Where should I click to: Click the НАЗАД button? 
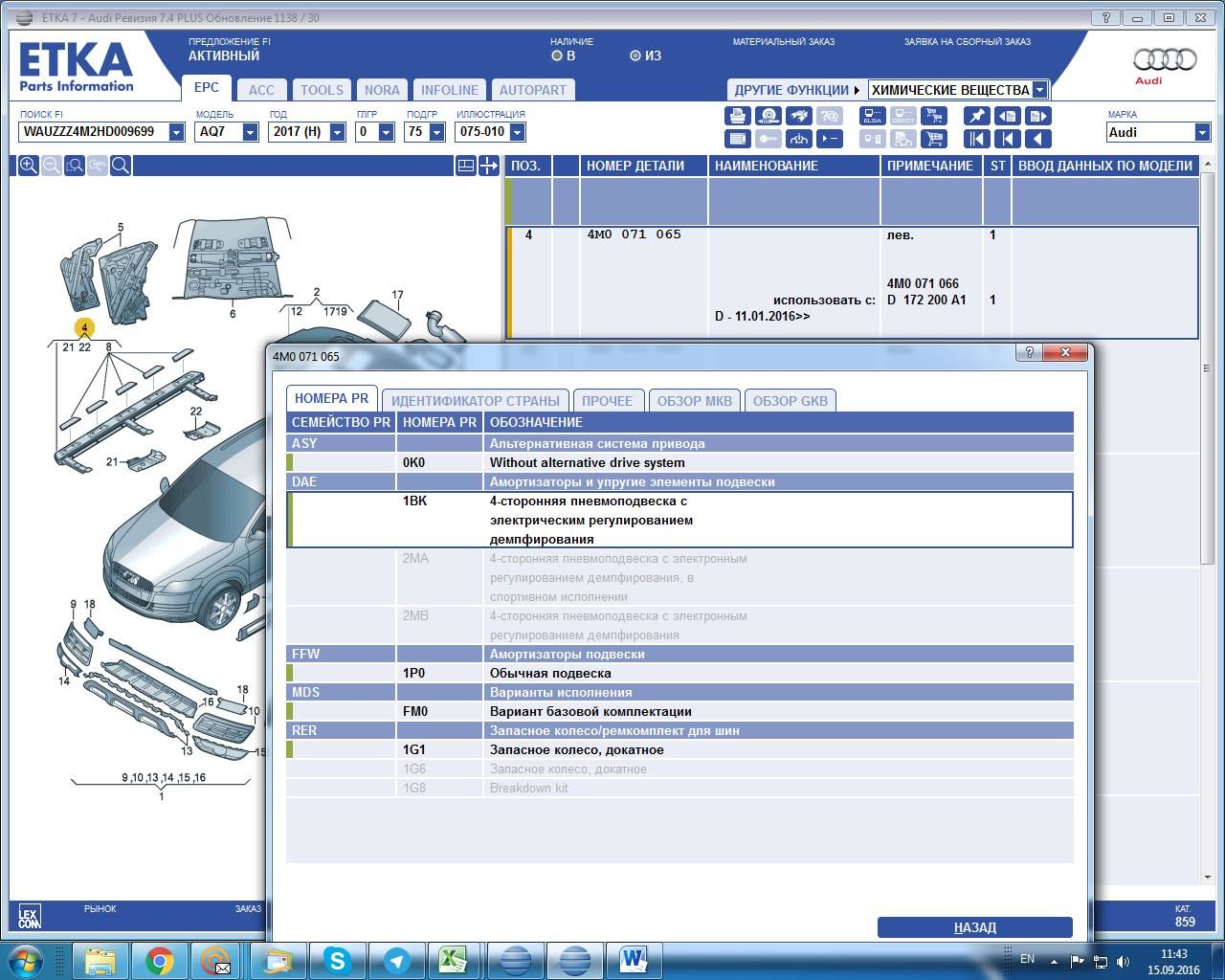point(975,927)
